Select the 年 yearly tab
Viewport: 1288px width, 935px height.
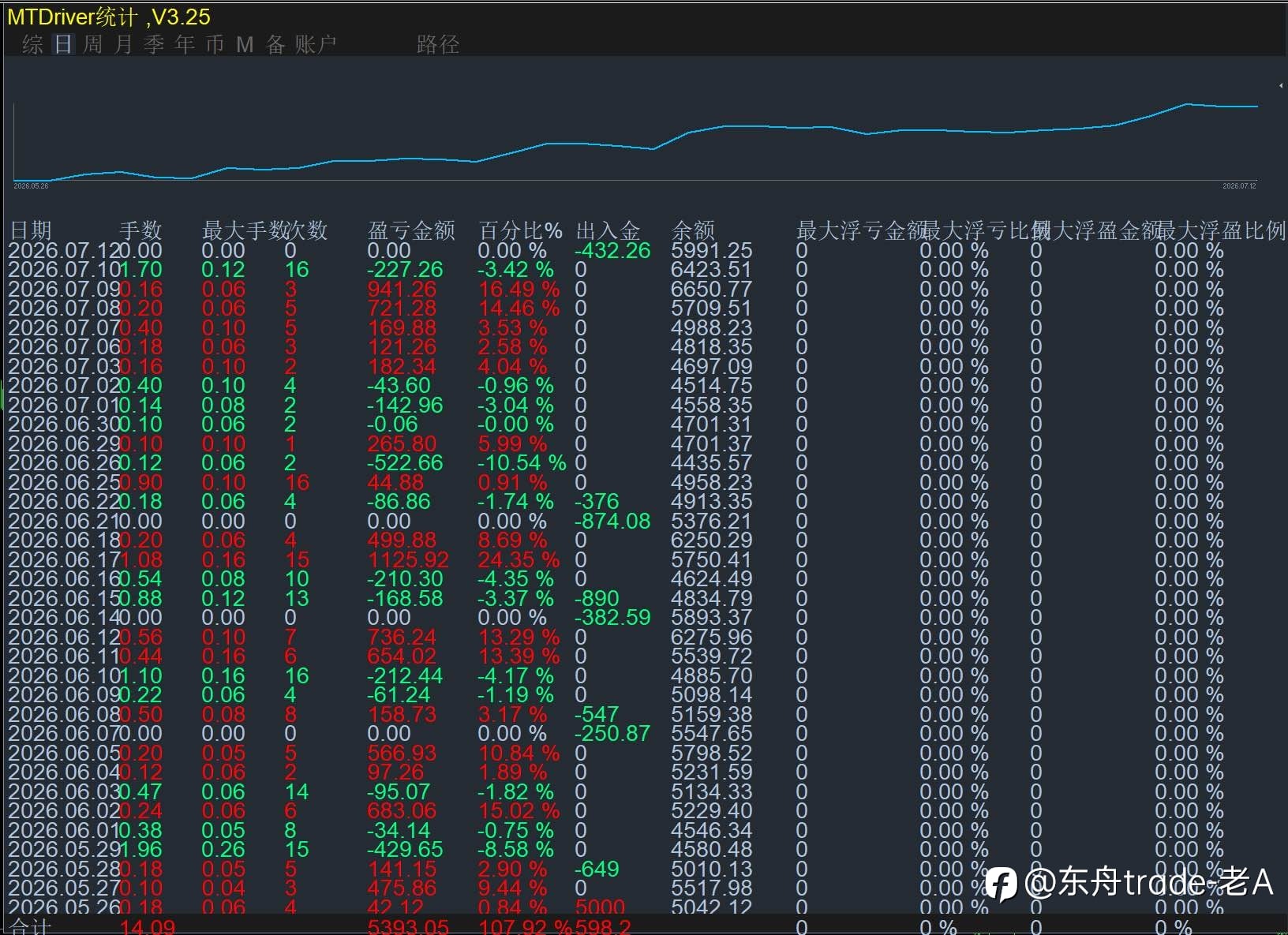tap(185, 44)
